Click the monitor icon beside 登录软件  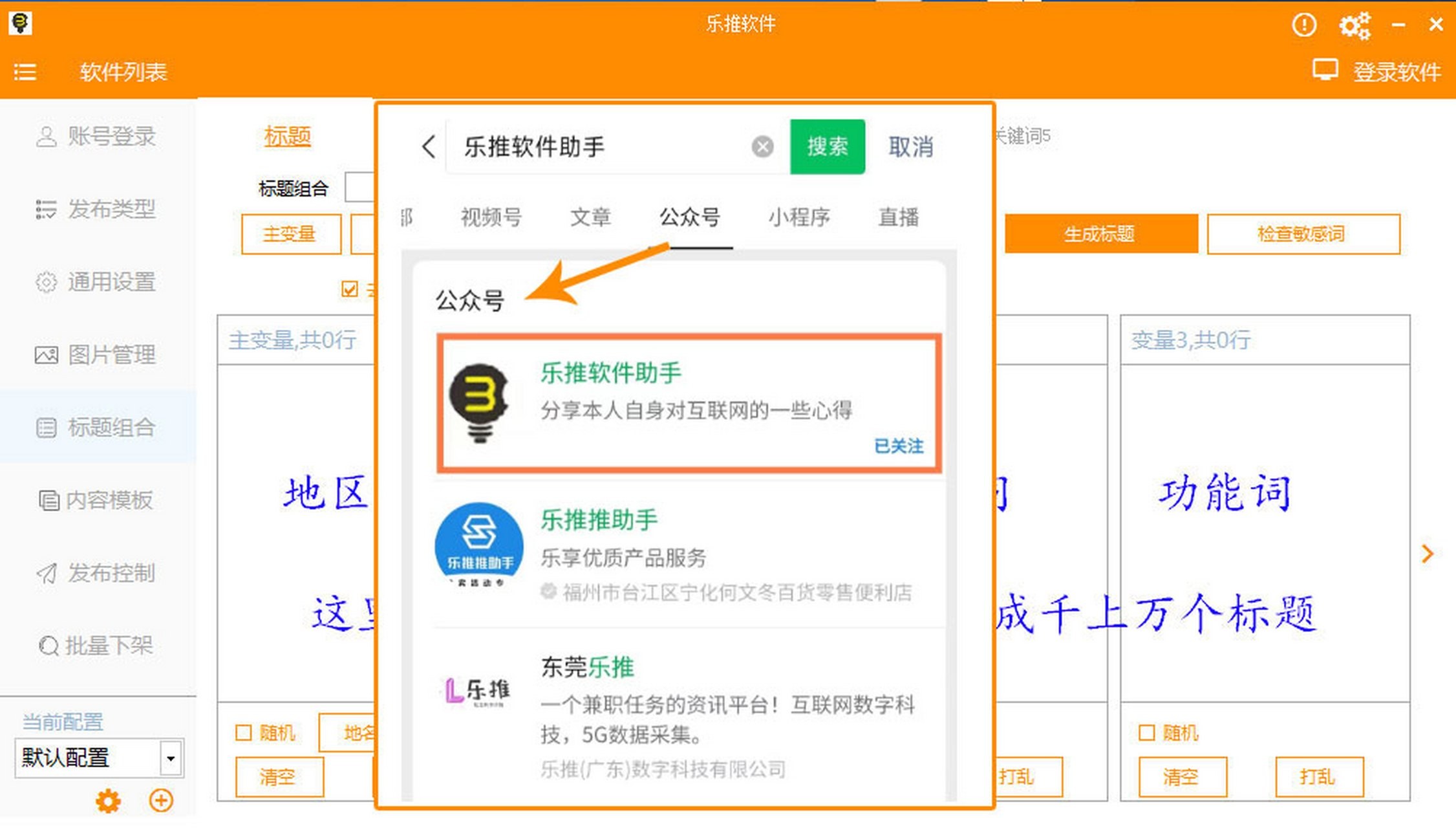[x=1325, y=70]
